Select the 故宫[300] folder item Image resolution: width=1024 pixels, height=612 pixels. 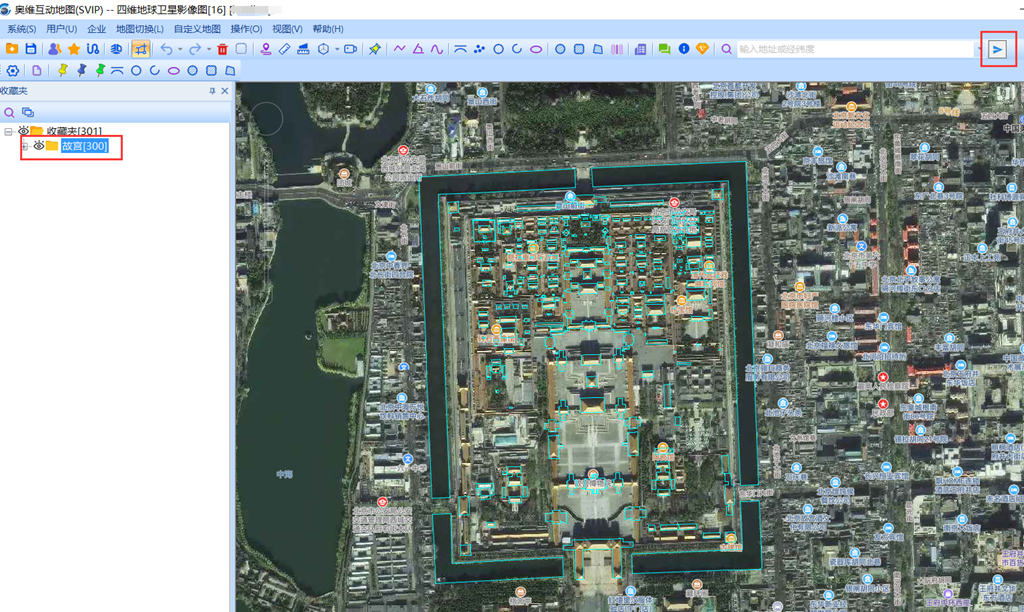(84, 146)
